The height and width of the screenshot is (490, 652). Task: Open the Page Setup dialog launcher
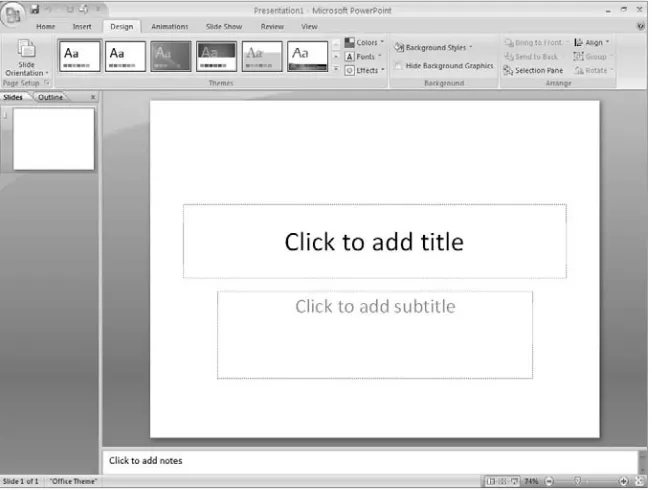(47, 83)
